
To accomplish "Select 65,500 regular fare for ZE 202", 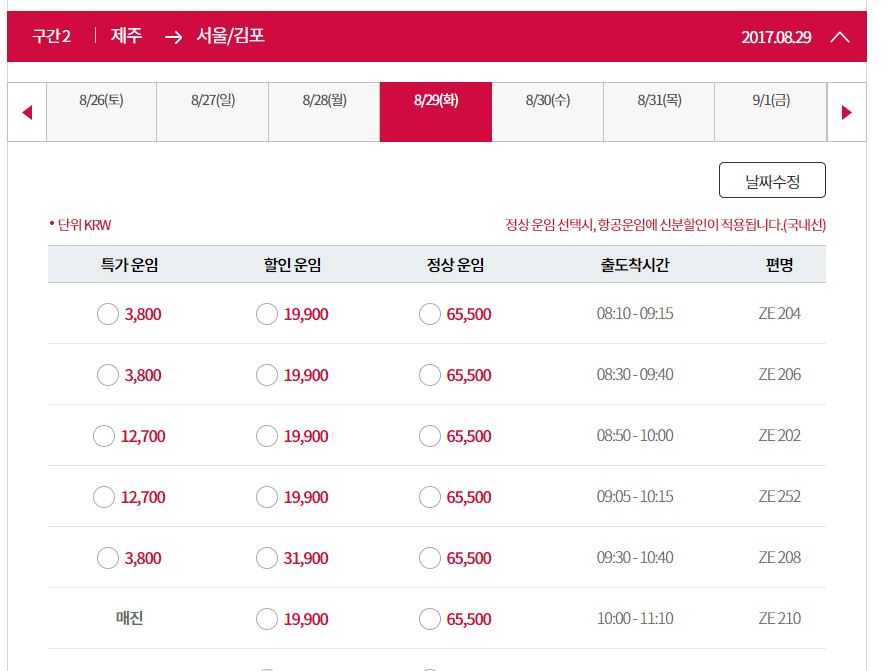I will click(430, 437).
